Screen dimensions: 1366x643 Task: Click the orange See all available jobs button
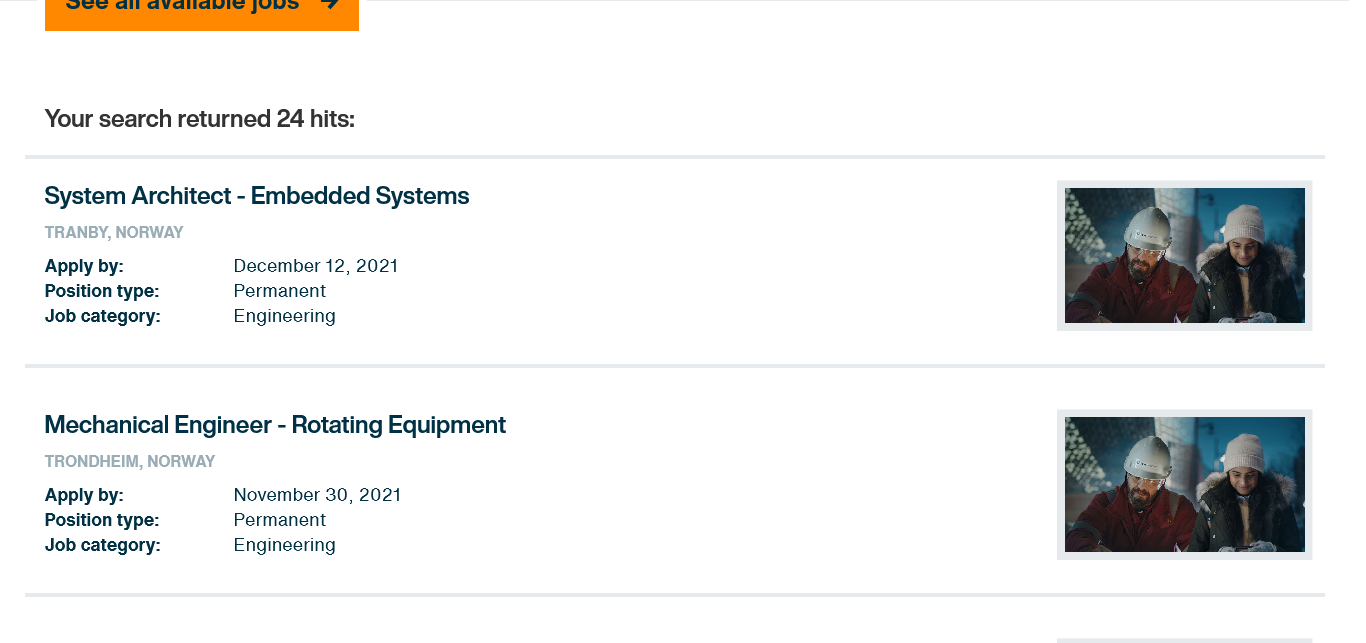[201, 10]
